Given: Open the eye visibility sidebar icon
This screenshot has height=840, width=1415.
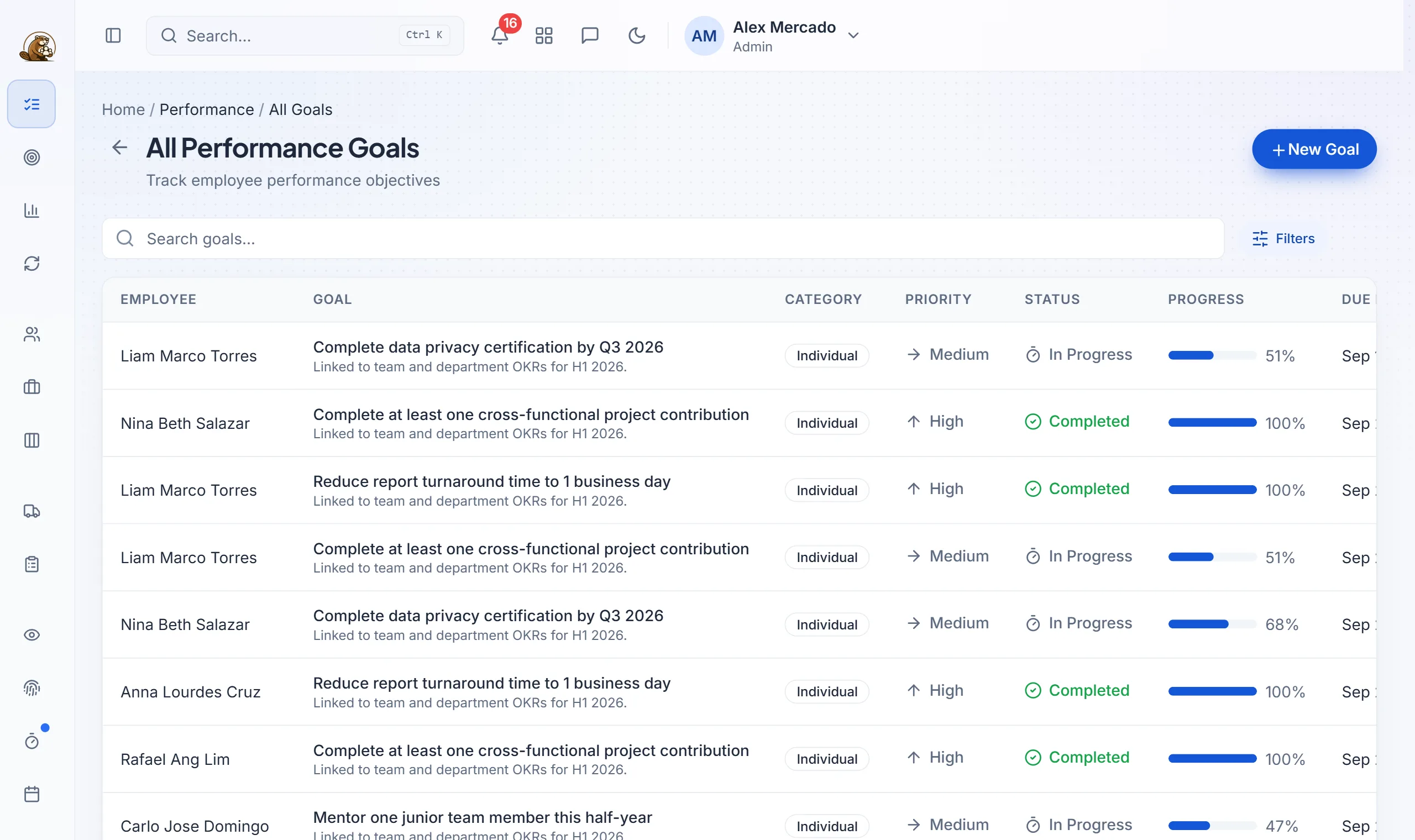Looking at the screenshot, I should (x=32, y=635).
